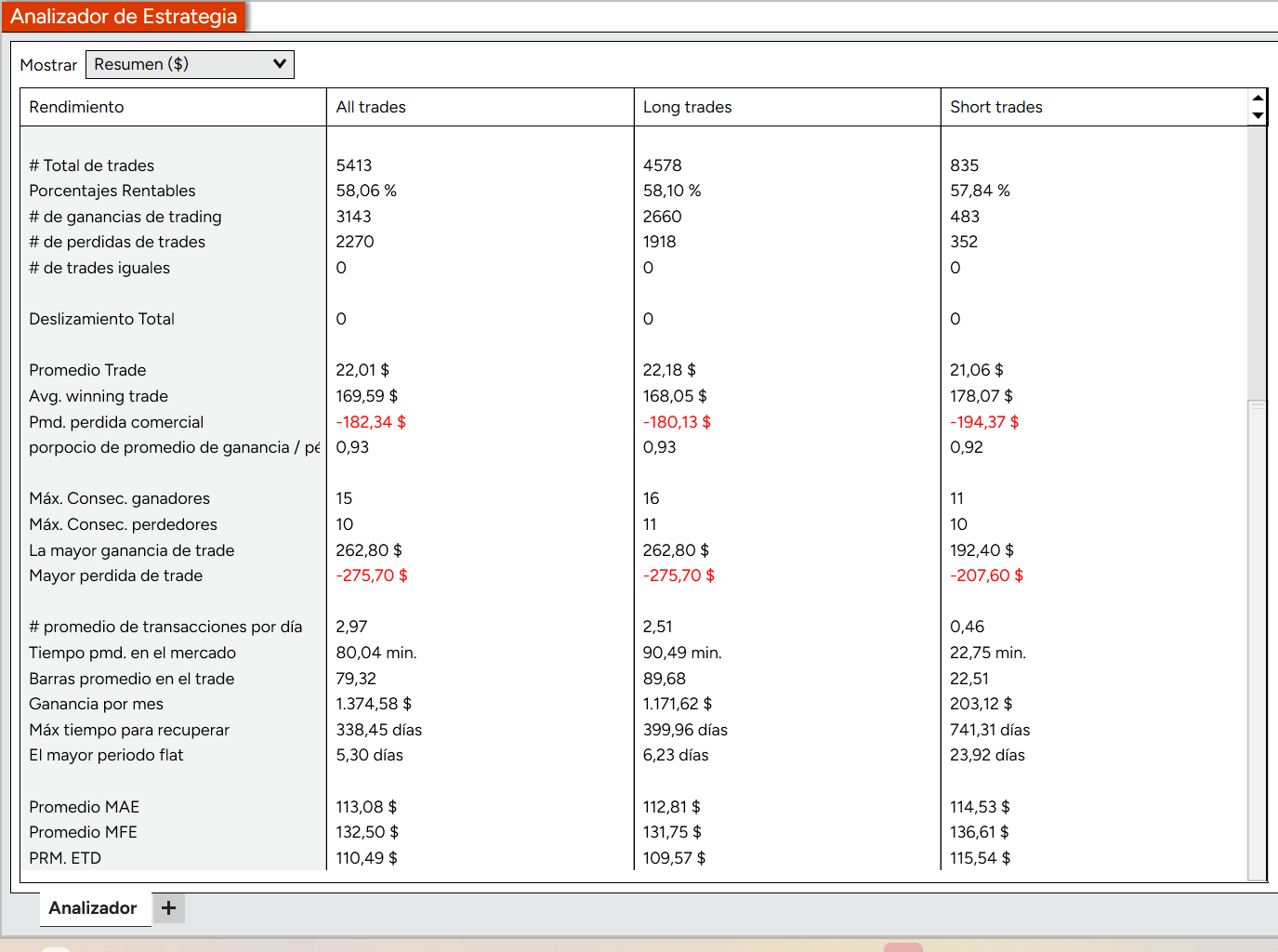Select the Promedio MFE row label
This screenshot has height=952, width=1278.
[83, 832]
